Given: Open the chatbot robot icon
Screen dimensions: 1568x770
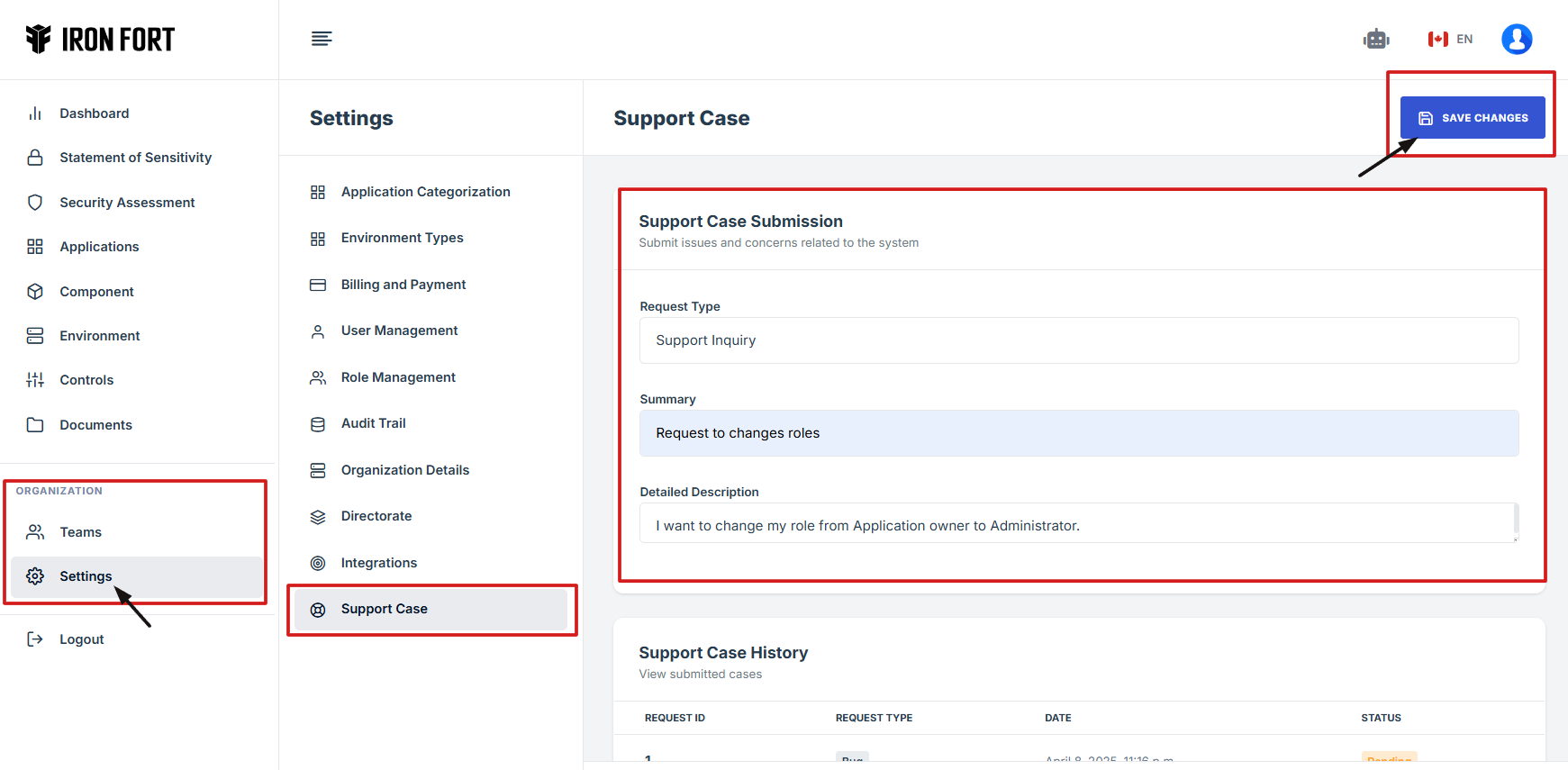Looking at the screenshot, I should [1375, 39].
